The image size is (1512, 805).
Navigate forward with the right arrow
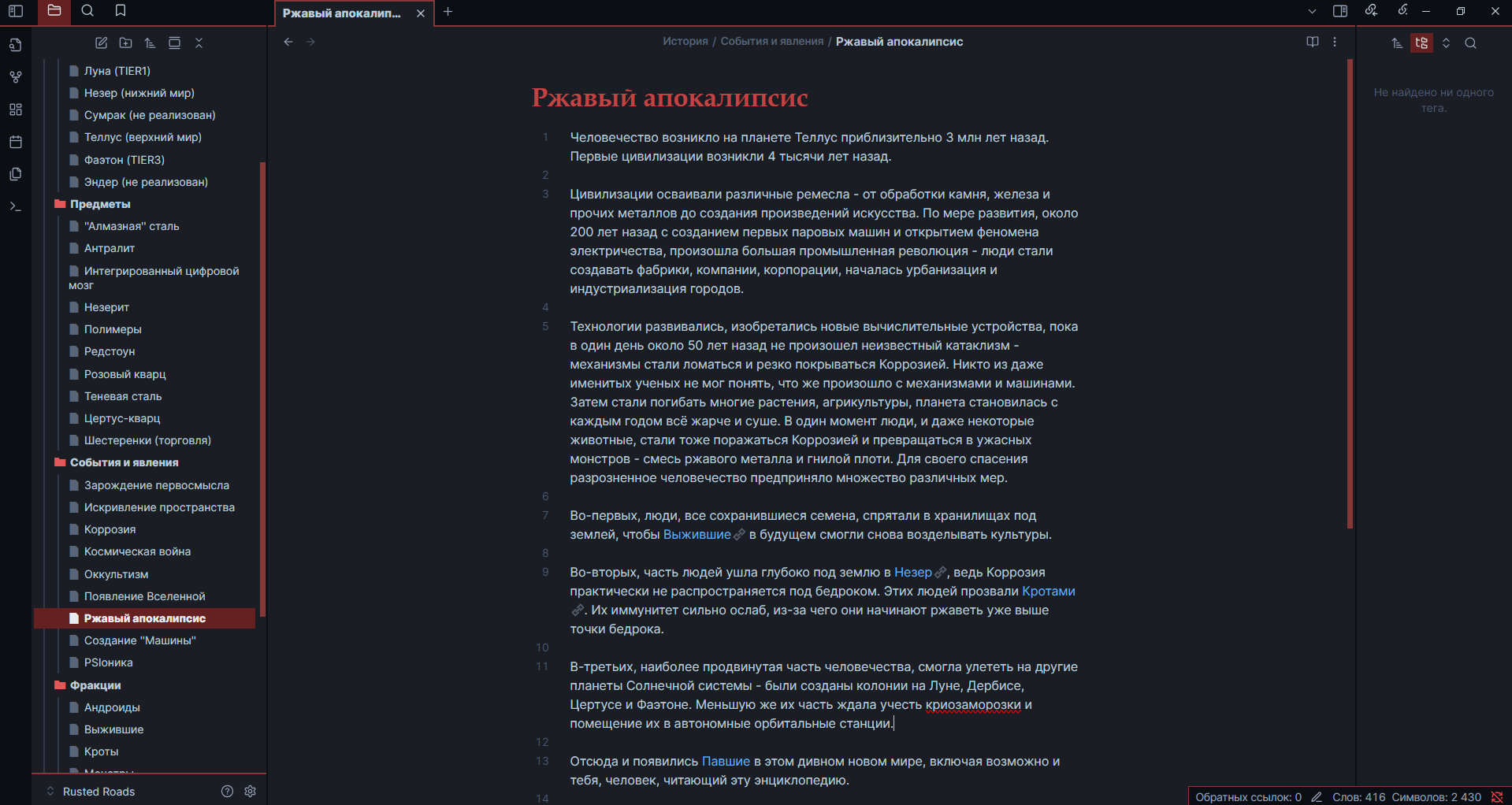(310, 42)
